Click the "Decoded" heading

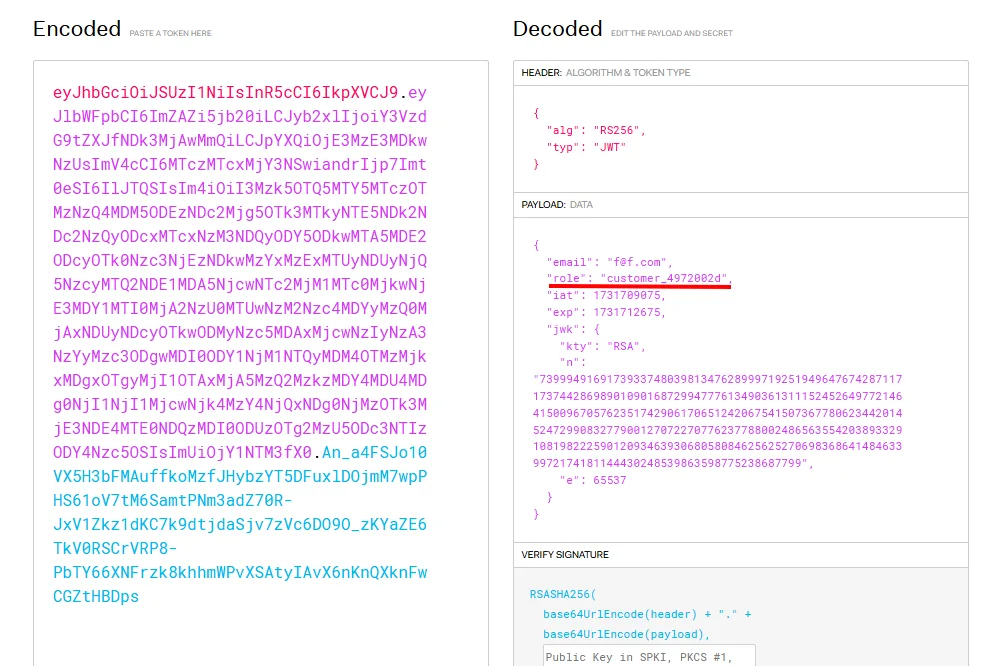pos(557,29)
